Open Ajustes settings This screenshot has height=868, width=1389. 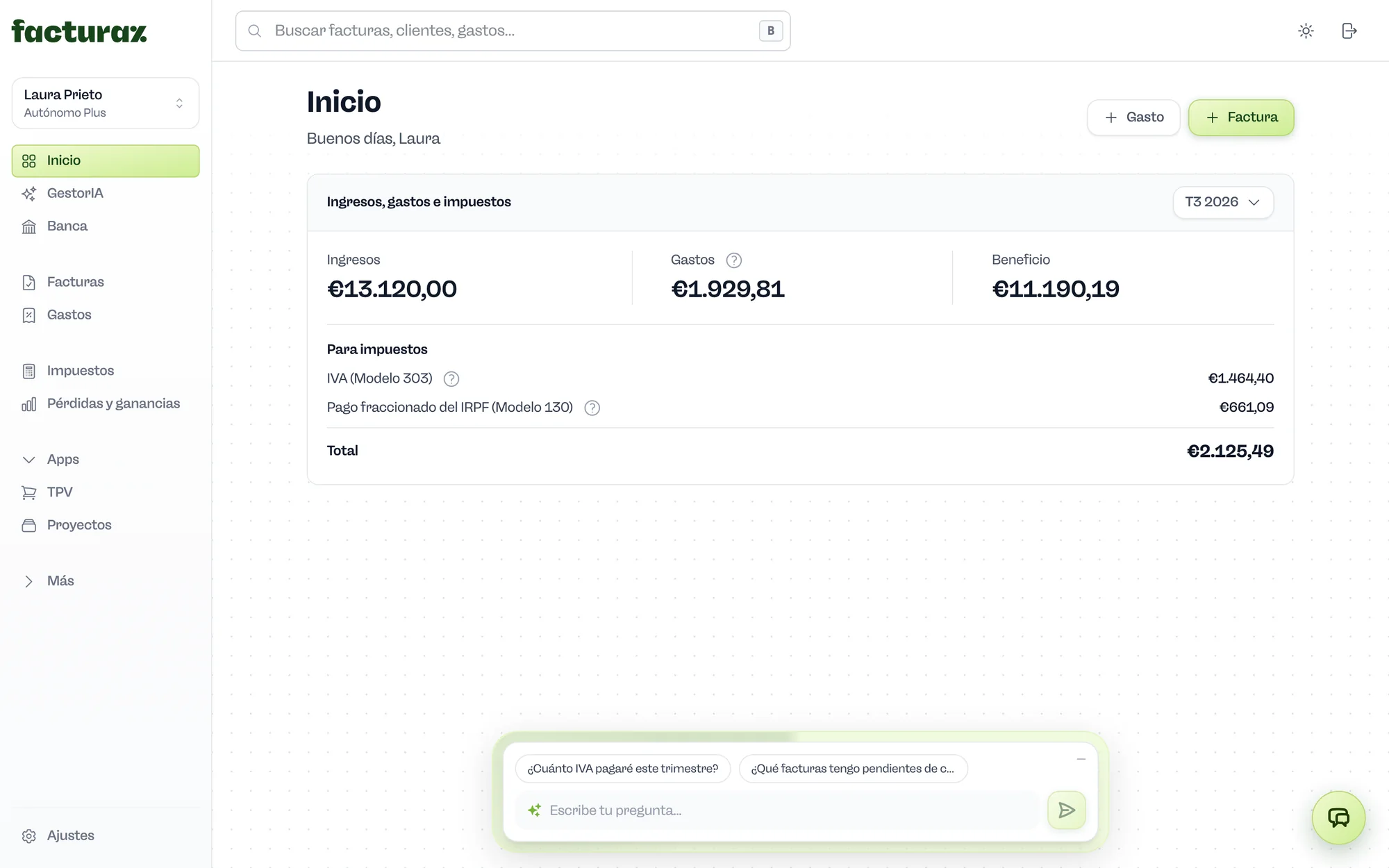(x=106, y=835)
